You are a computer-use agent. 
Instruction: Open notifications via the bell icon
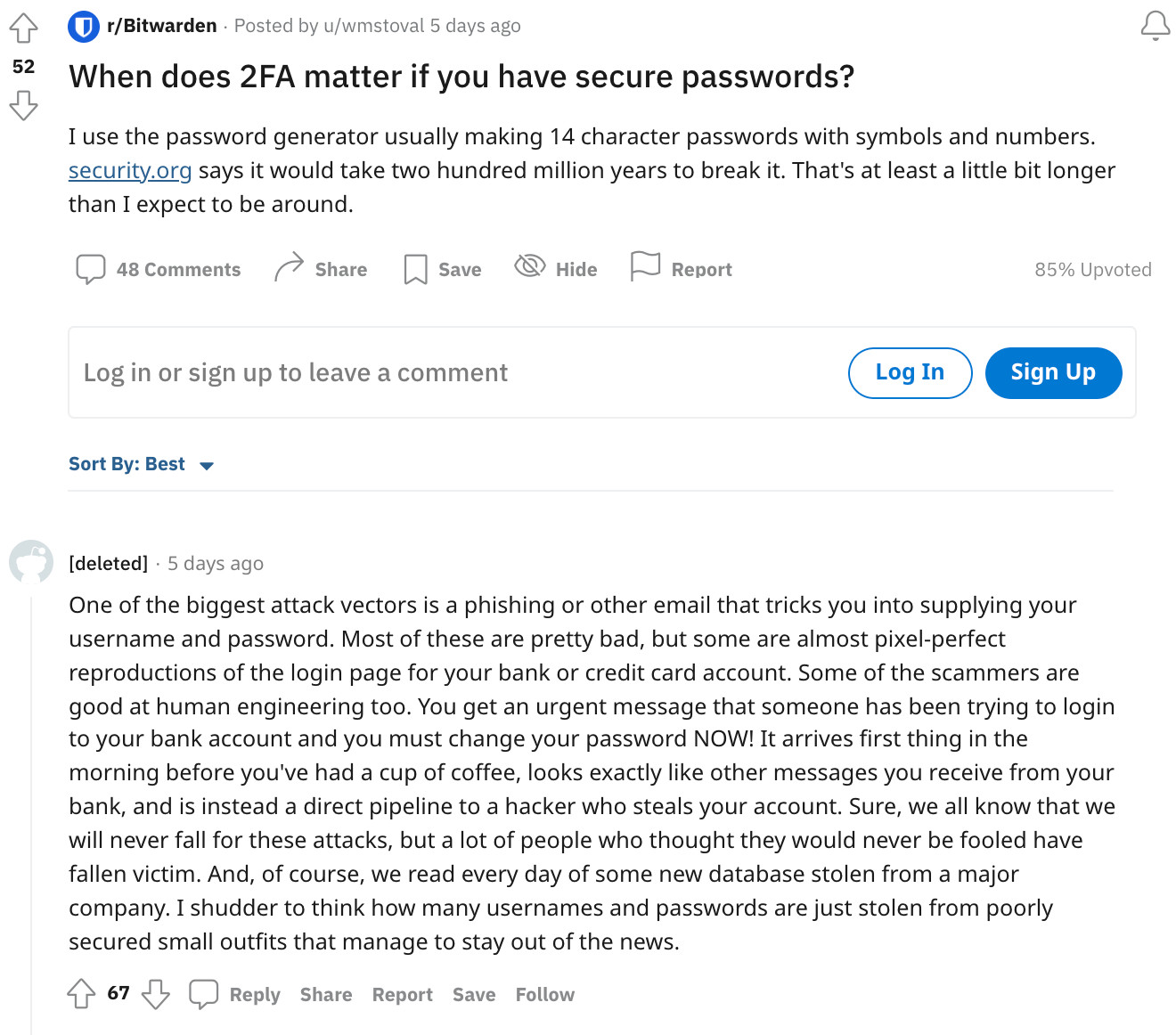pos(1155,24)
